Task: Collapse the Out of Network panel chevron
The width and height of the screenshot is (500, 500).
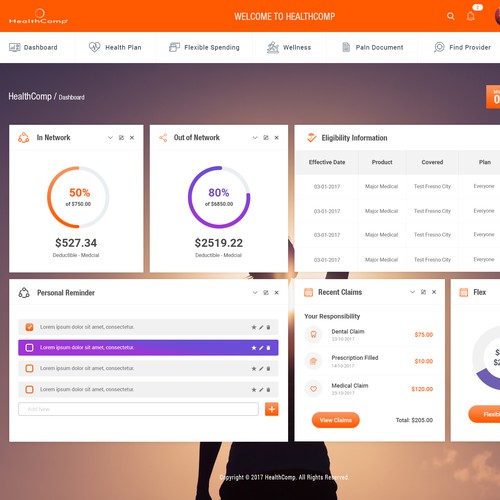Action: click(255, 138)
